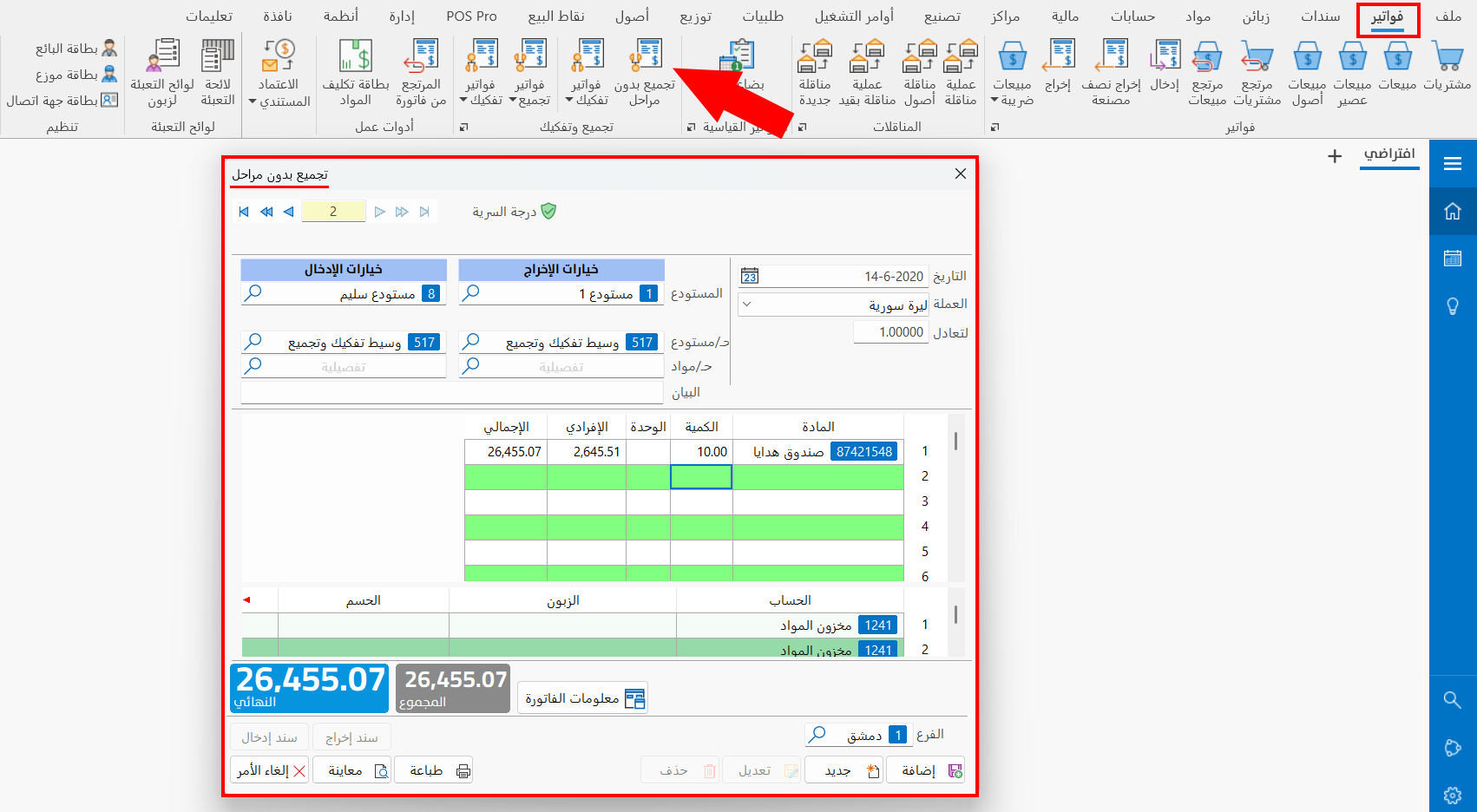The height and width of the screenshot is (812, 1477).
Task: Click the home icon in the sidebar
Action: 1453,212
